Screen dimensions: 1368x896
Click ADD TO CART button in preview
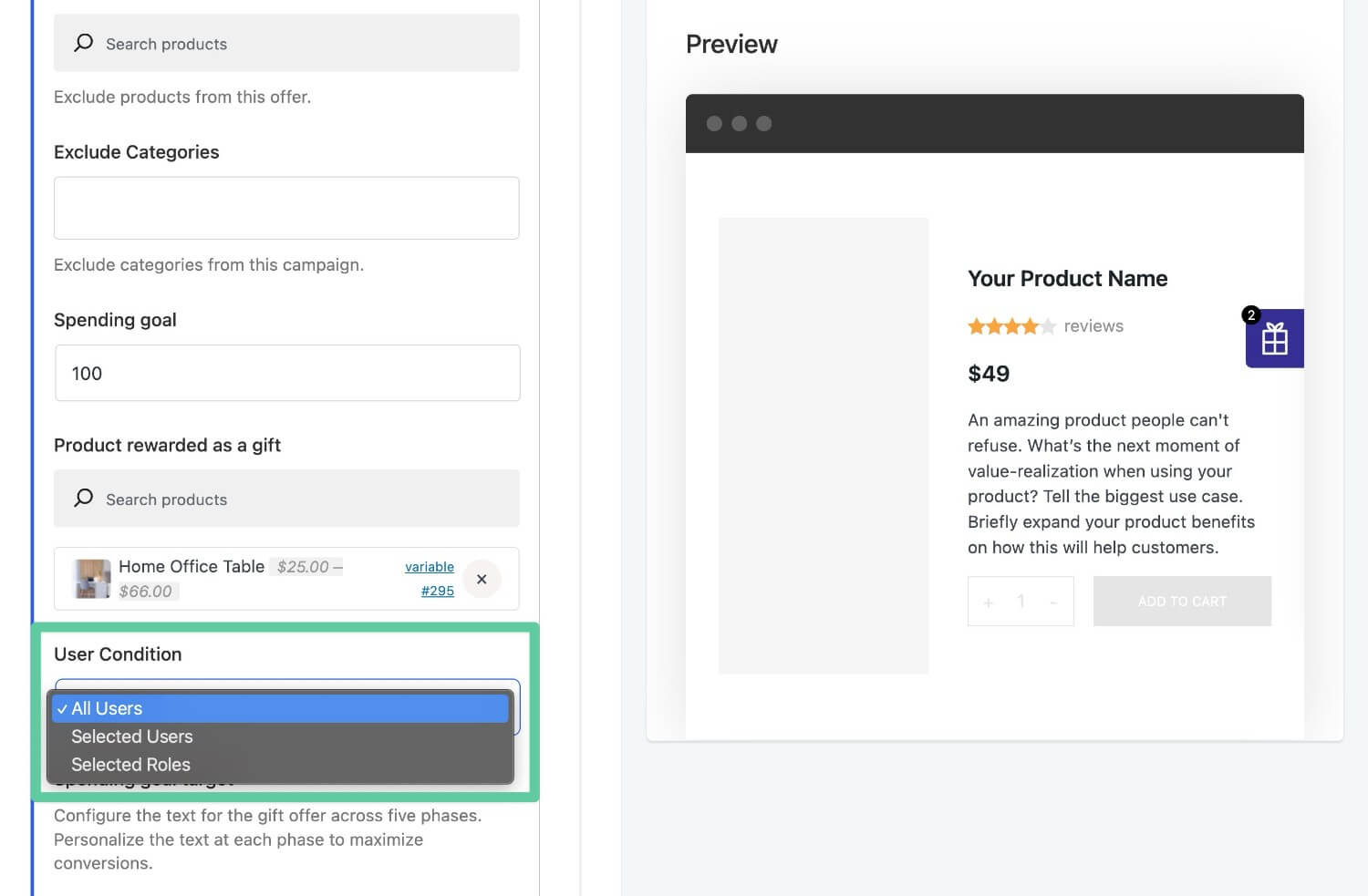(1182, 601)
